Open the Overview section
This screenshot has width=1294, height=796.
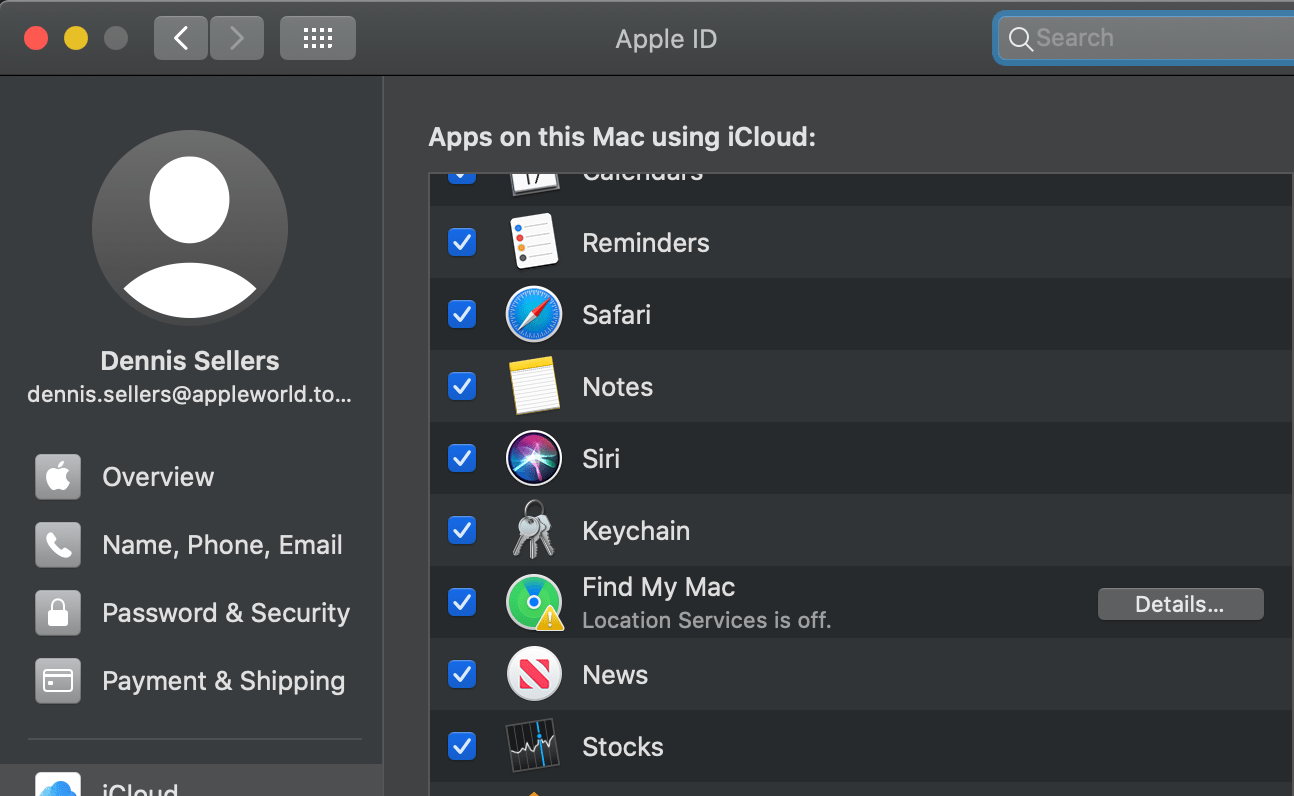coord(158,477)
